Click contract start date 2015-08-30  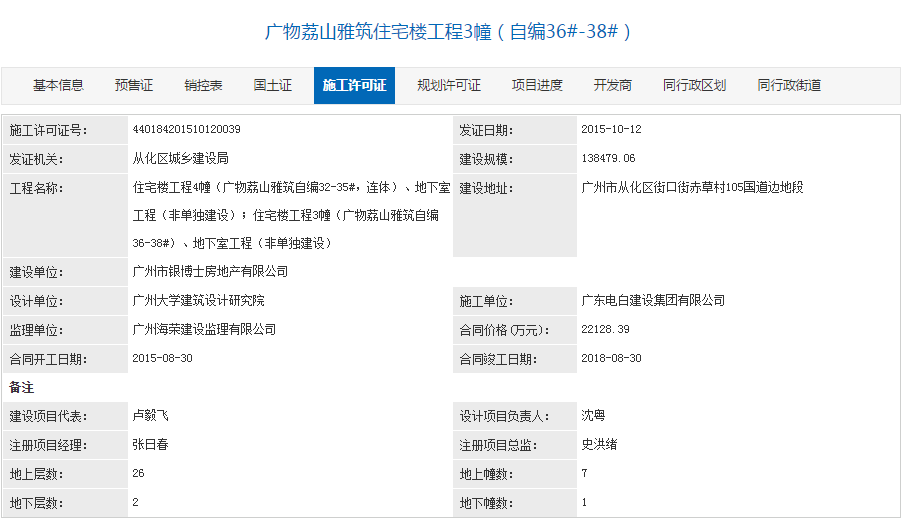coord(163,357)
